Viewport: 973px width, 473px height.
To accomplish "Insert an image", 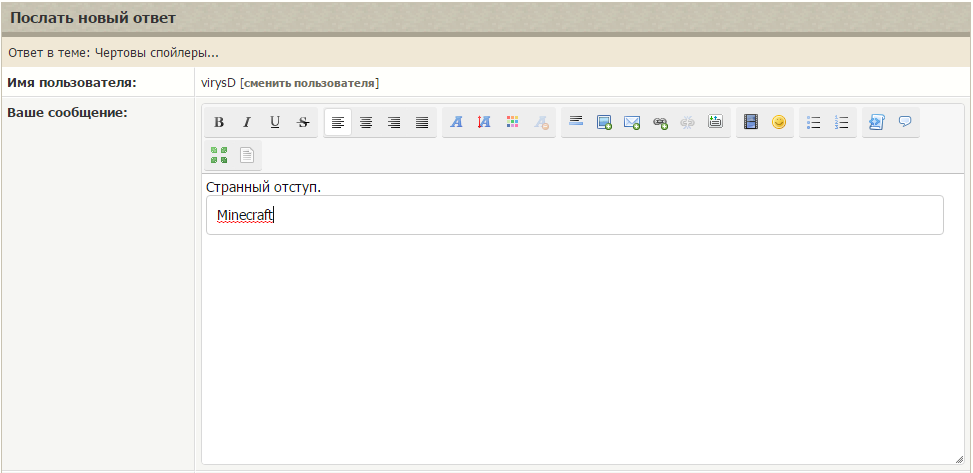I will [604, 122].
